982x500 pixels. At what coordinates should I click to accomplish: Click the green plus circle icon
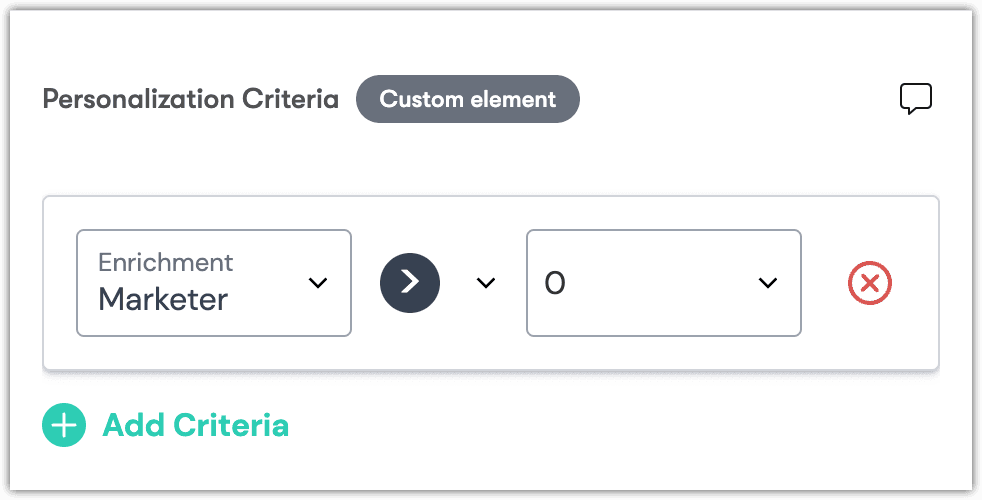pos(64,425)
